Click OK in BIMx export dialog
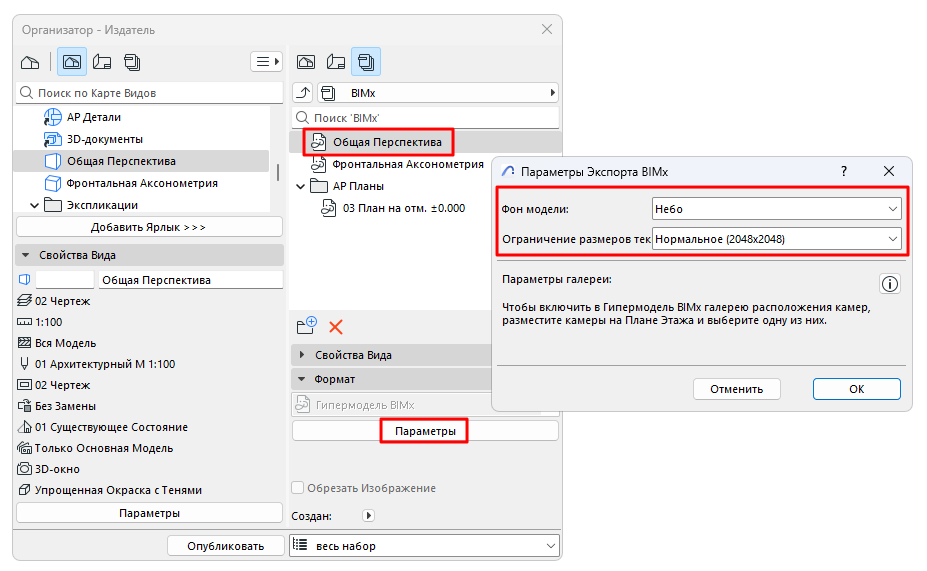This screenshot has width=927, height=571. (857, 389)
